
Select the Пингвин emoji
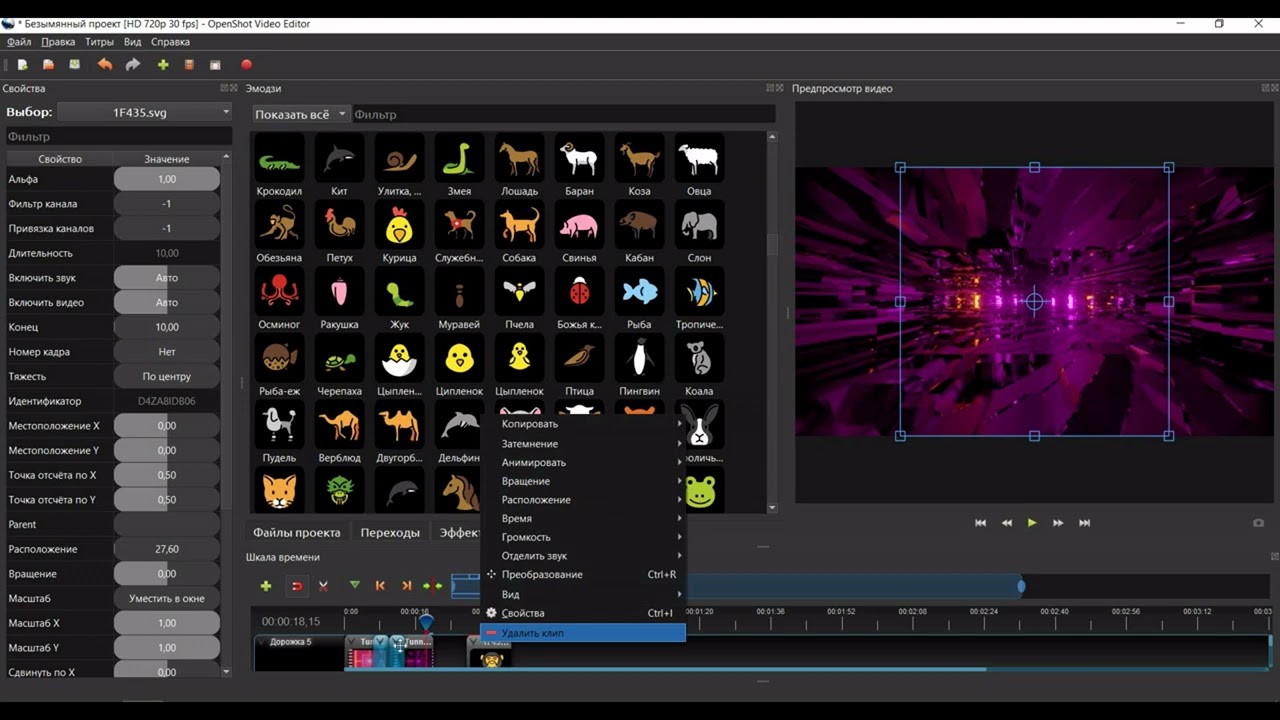[x=639, y=366]
